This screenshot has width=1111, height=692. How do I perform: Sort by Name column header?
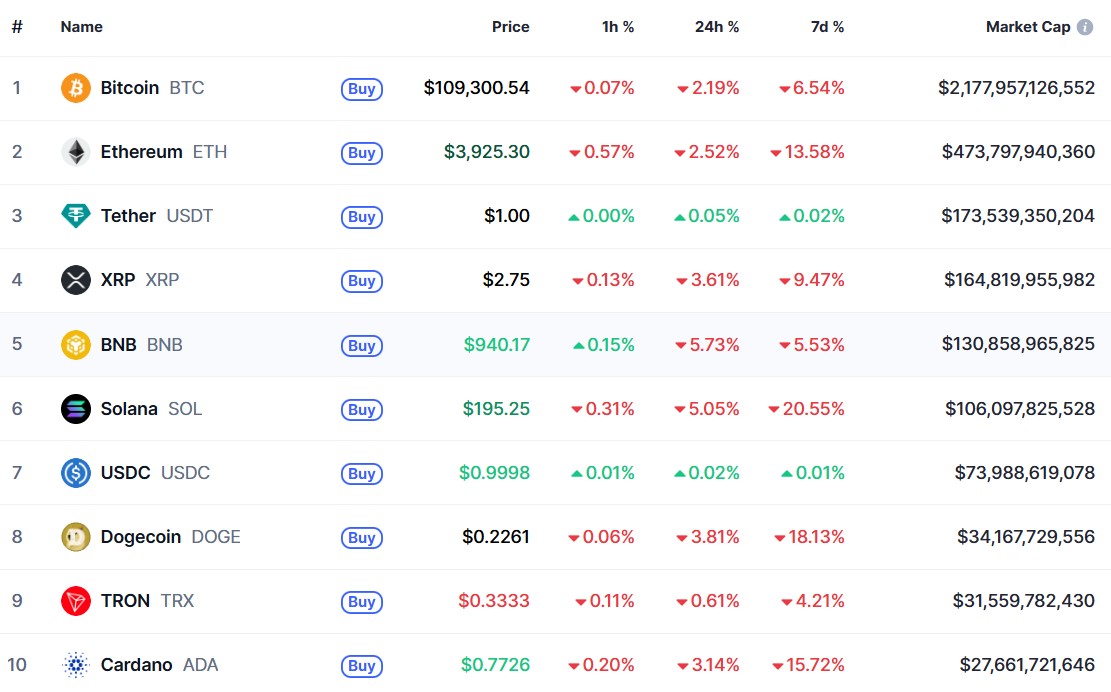click(x=81, y=27)
